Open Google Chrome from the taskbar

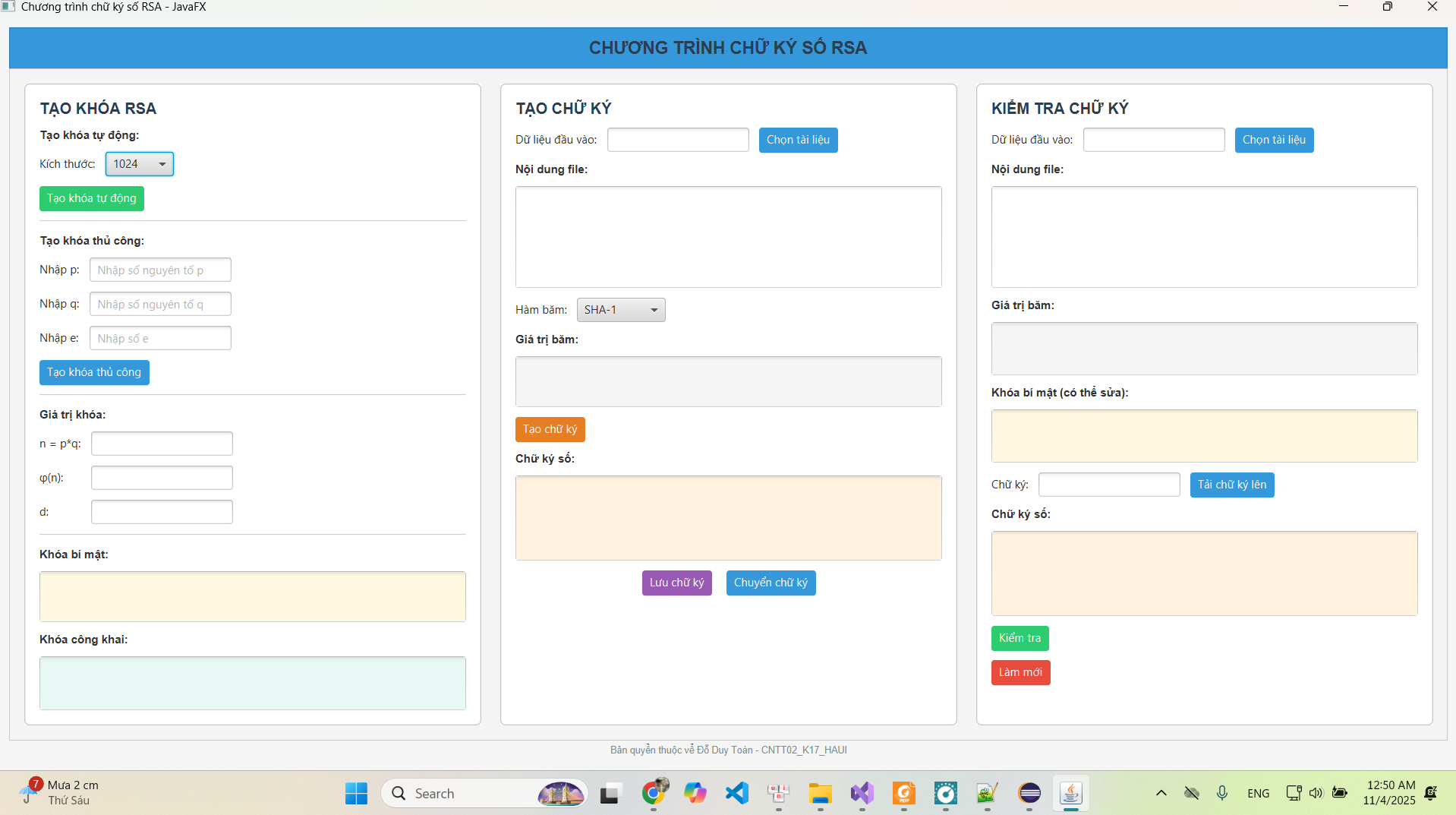(654, 793)
